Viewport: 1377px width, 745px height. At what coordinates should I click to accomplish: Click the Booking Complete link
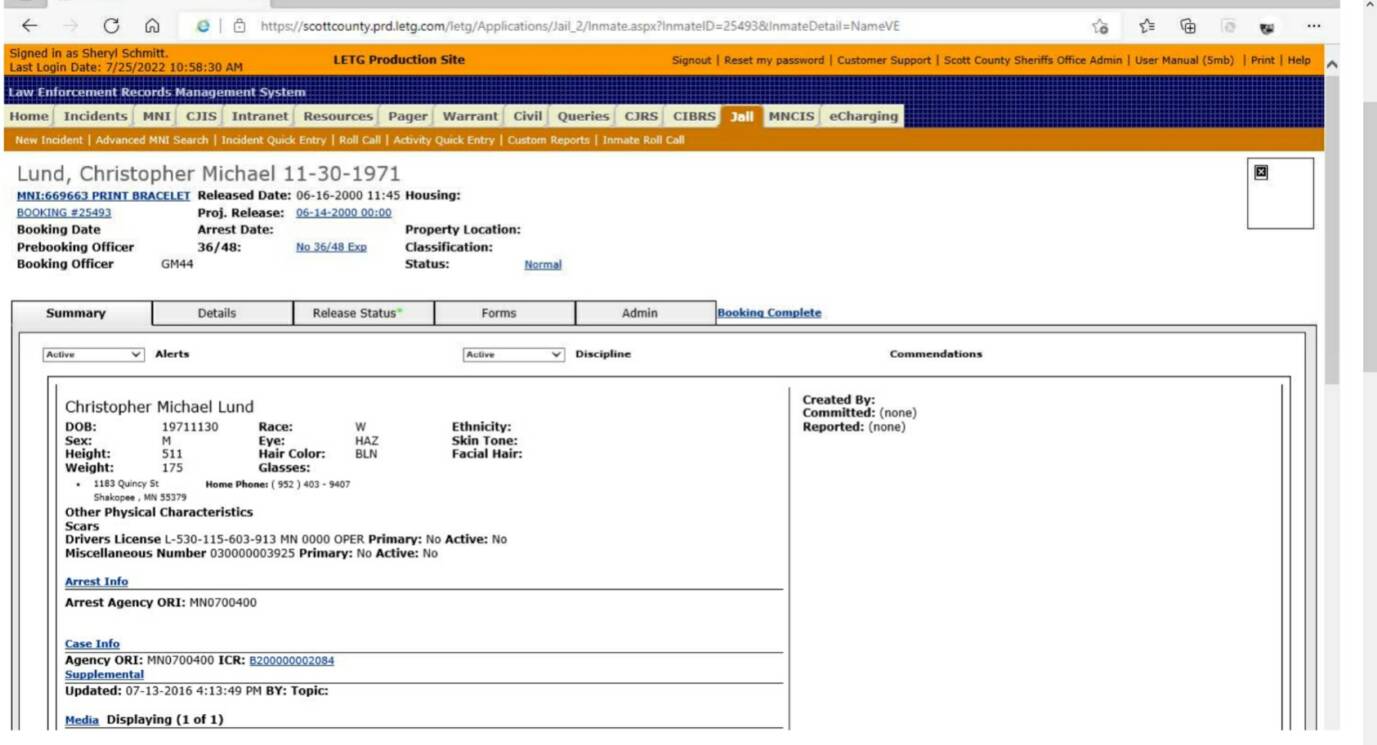(769, 313)
